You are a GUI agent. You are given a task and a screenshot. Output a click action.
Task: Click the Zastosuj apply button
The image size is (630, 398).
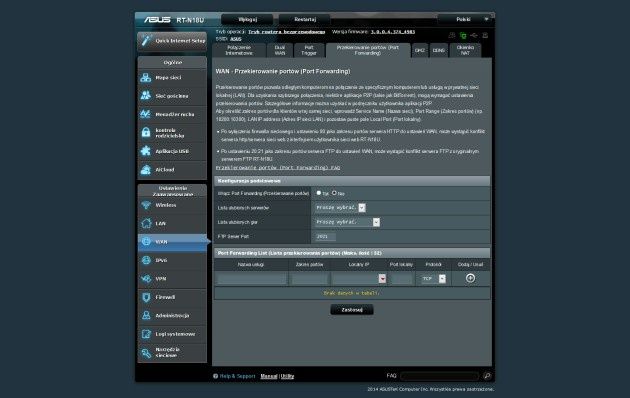[352, 310]
